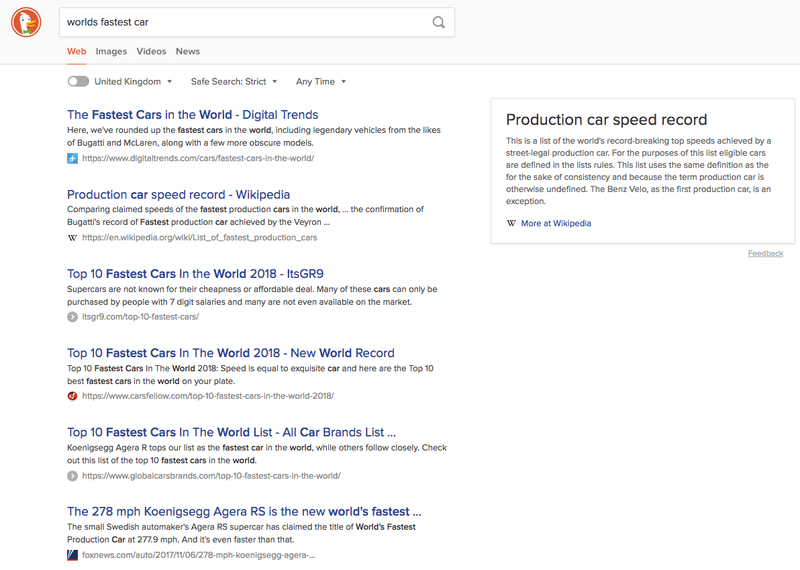Click snippet starting 'Comparing claimed speeds'
The image size is (800, 570).
(x=245, y=215)
